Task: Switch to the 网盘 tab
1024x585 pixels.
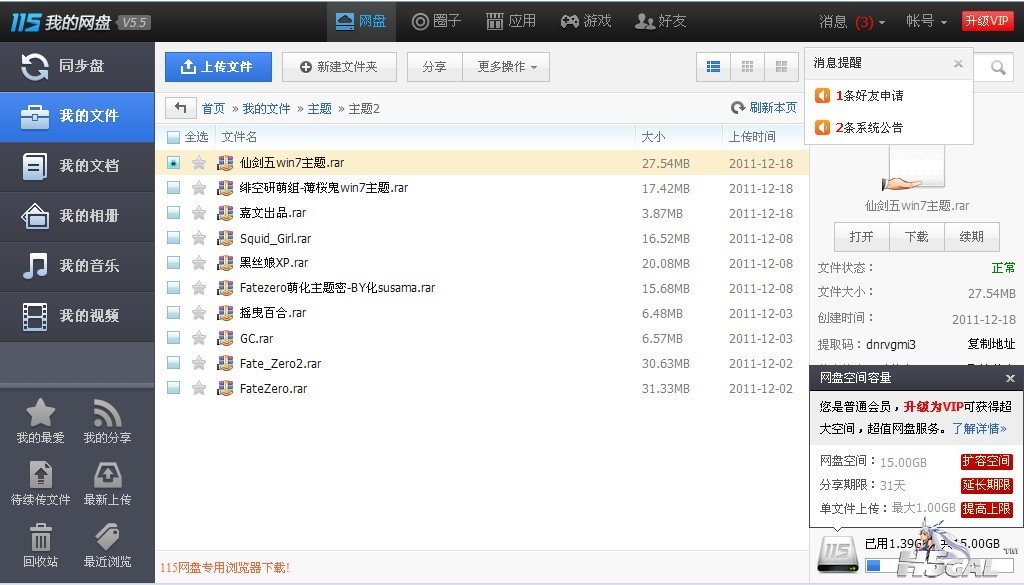Action: (360, 21)
